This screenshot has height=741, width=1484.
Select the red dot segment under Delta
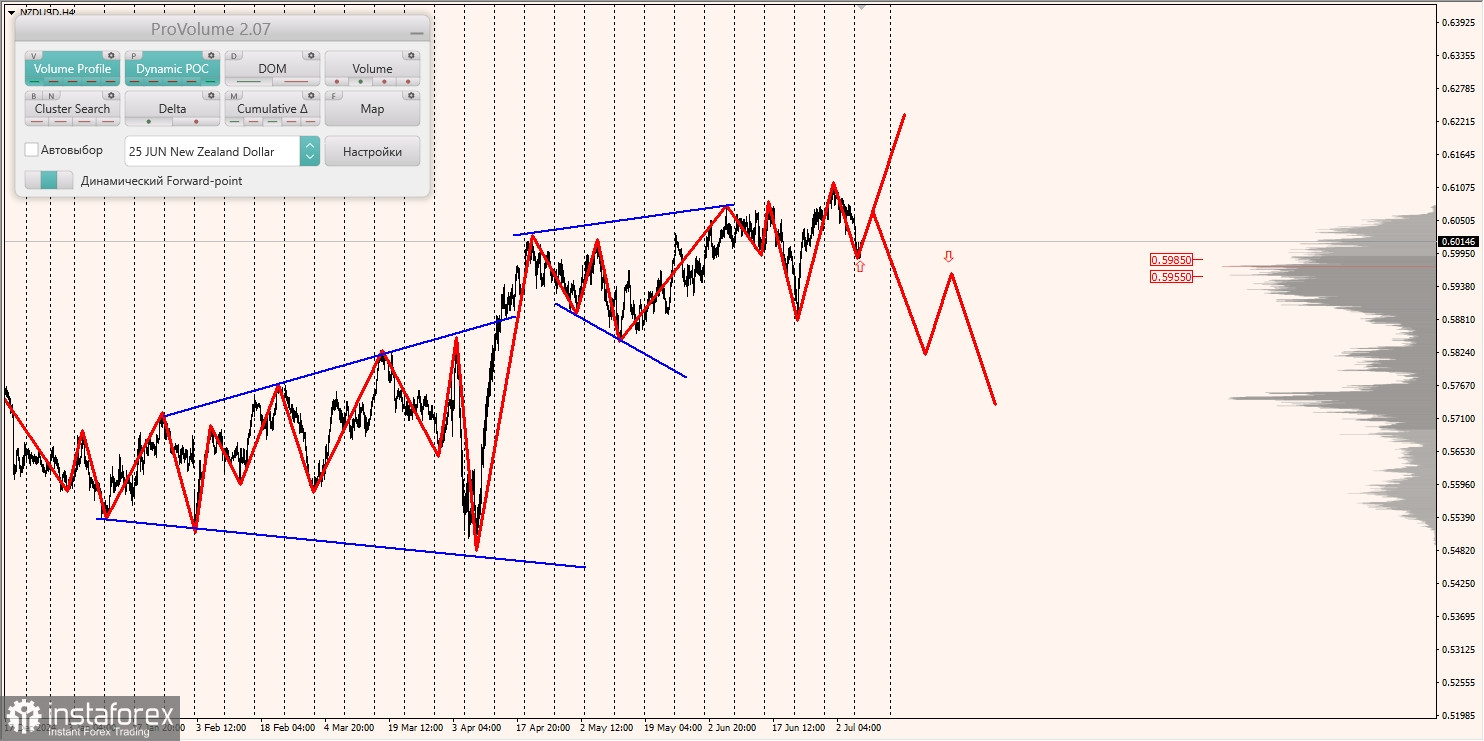(196, 121)
